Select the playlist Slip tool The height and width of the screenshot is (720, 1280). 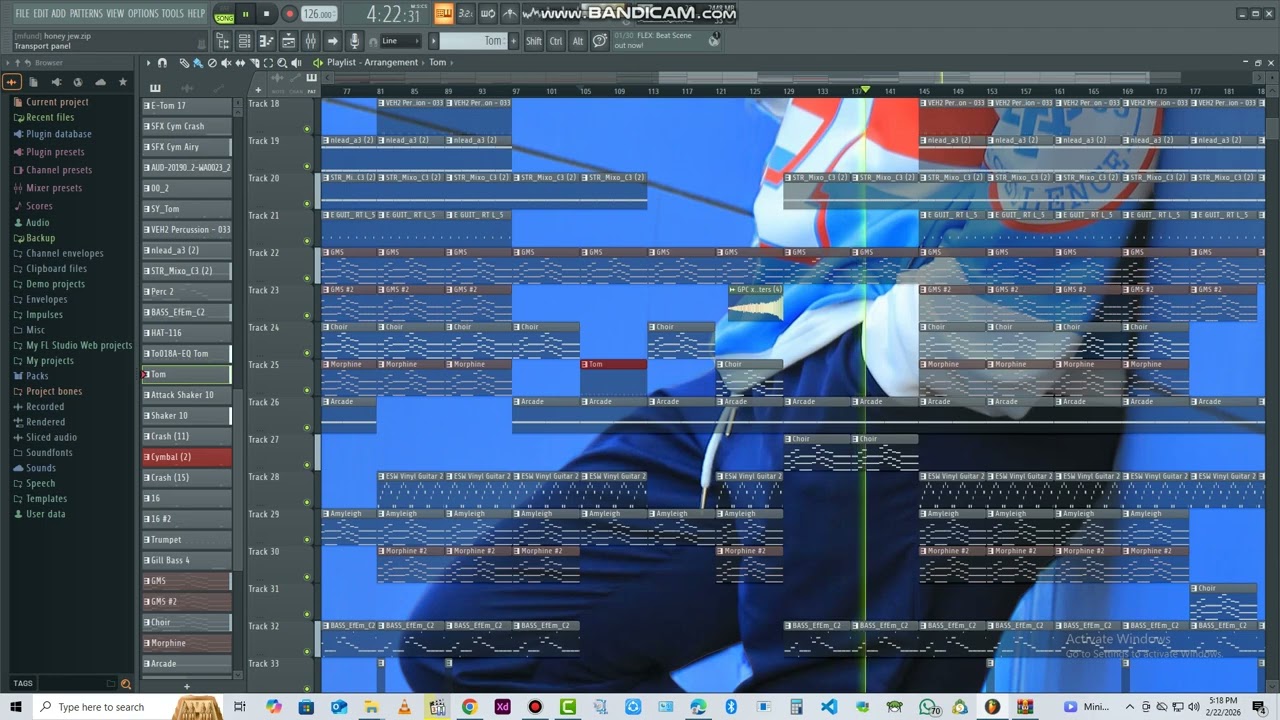tap(240, 63)
